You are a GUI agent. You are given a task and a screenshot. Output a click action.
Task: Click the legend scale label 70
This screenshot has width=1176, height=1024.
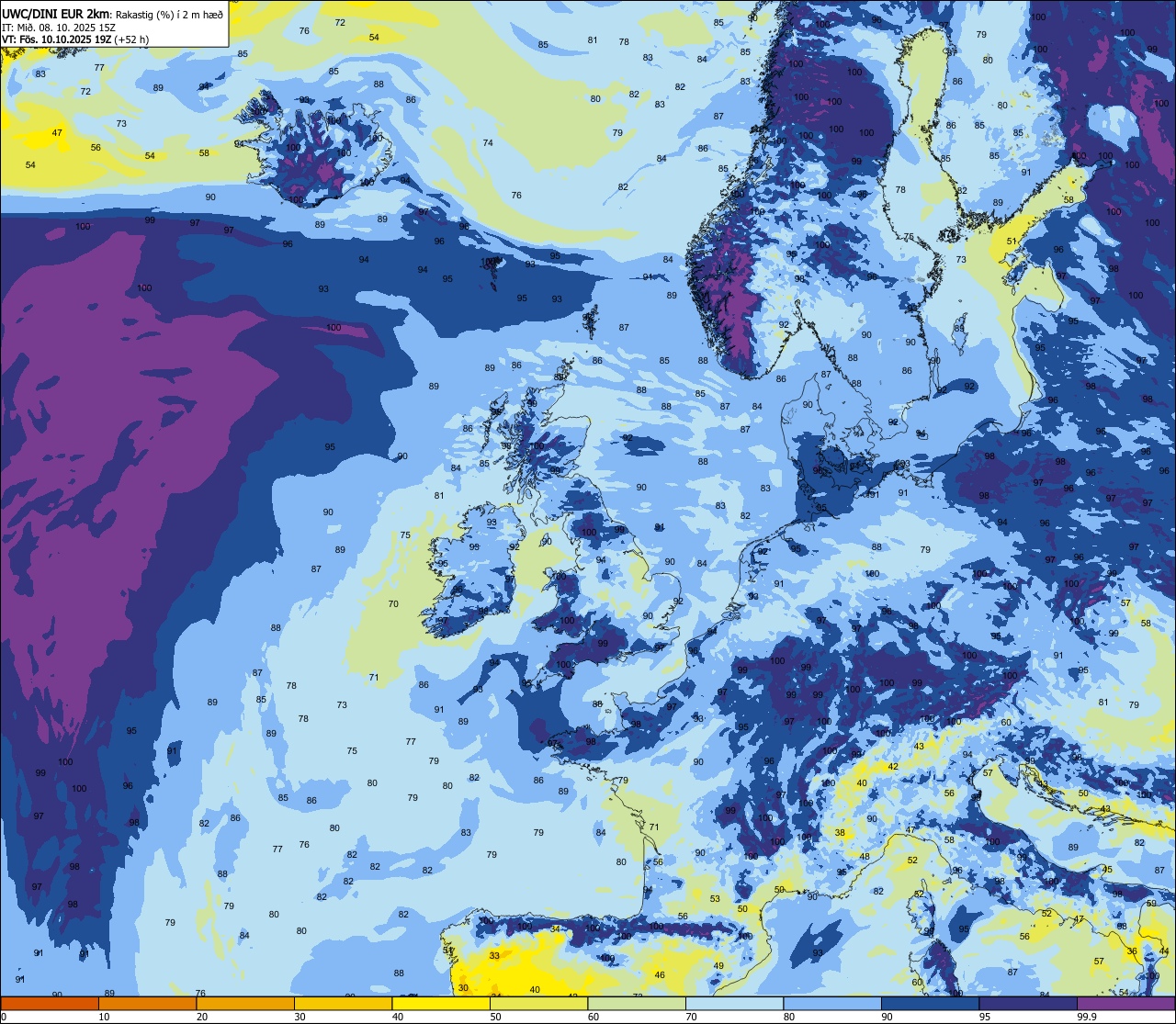point(691,1017)
